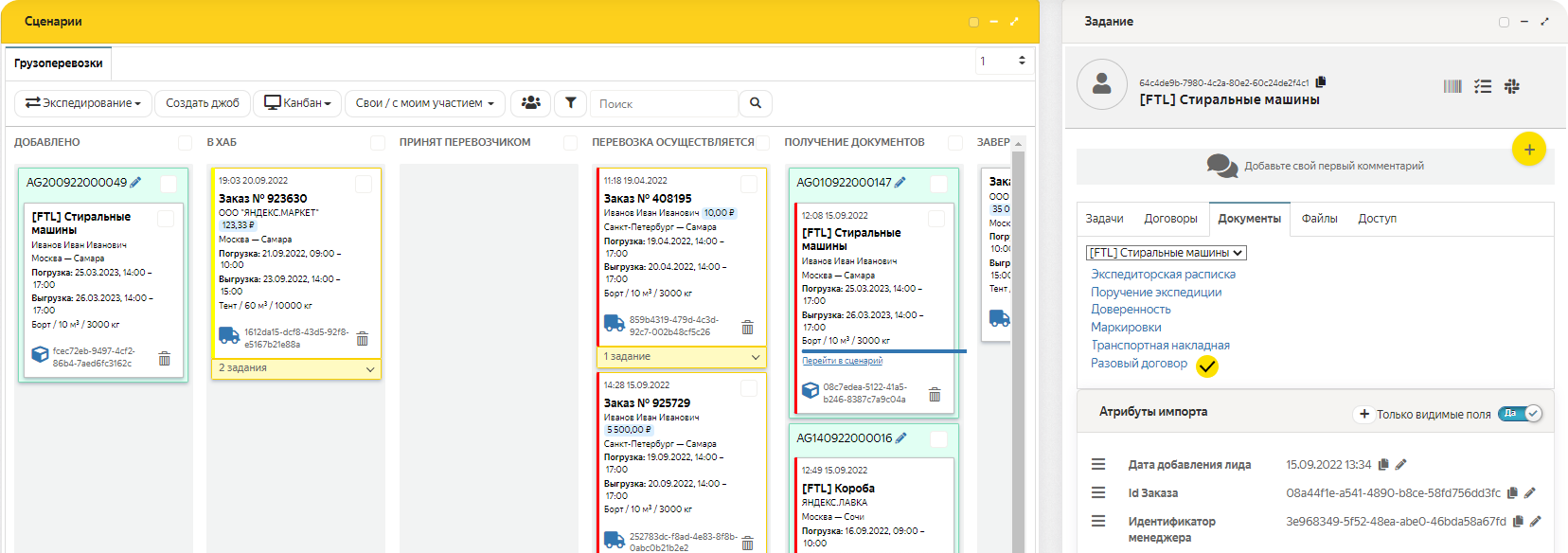Delete order № 923630 with trash icon

tap(362, 339)
